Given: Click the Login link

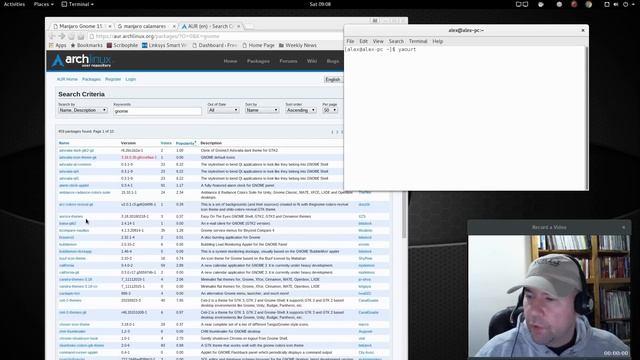Looking at the screenshot, I should pyautogui.click(x=131, y=79).
